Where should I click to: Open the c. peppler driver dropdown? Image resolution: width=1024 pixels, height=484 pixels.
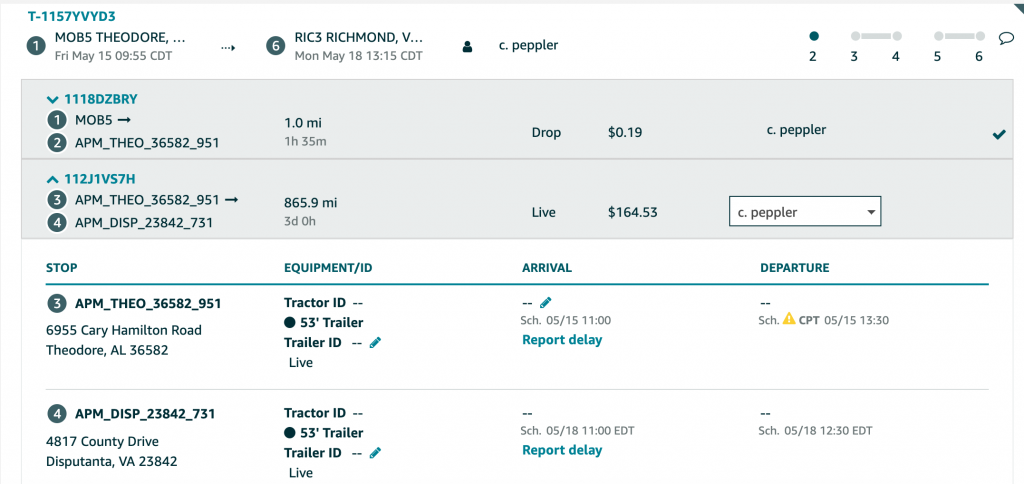point(805,212)
